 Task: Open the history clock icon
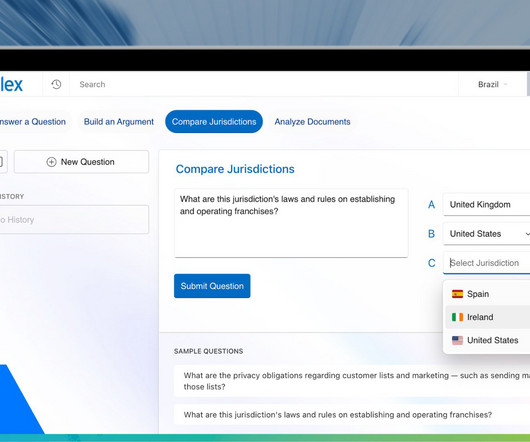tap(56, 84)
